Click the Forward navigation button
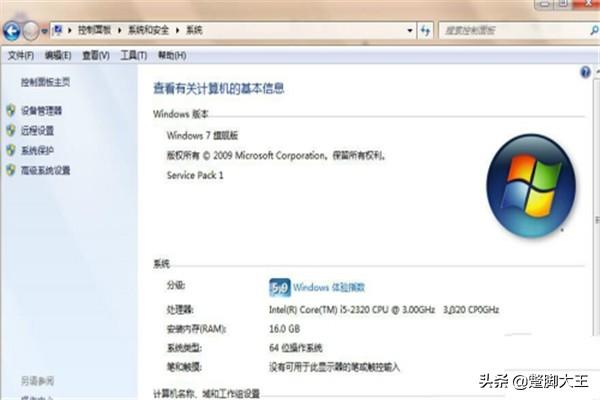Image resolution: width=600 pixels, height=400 pixels. [31, 31]
